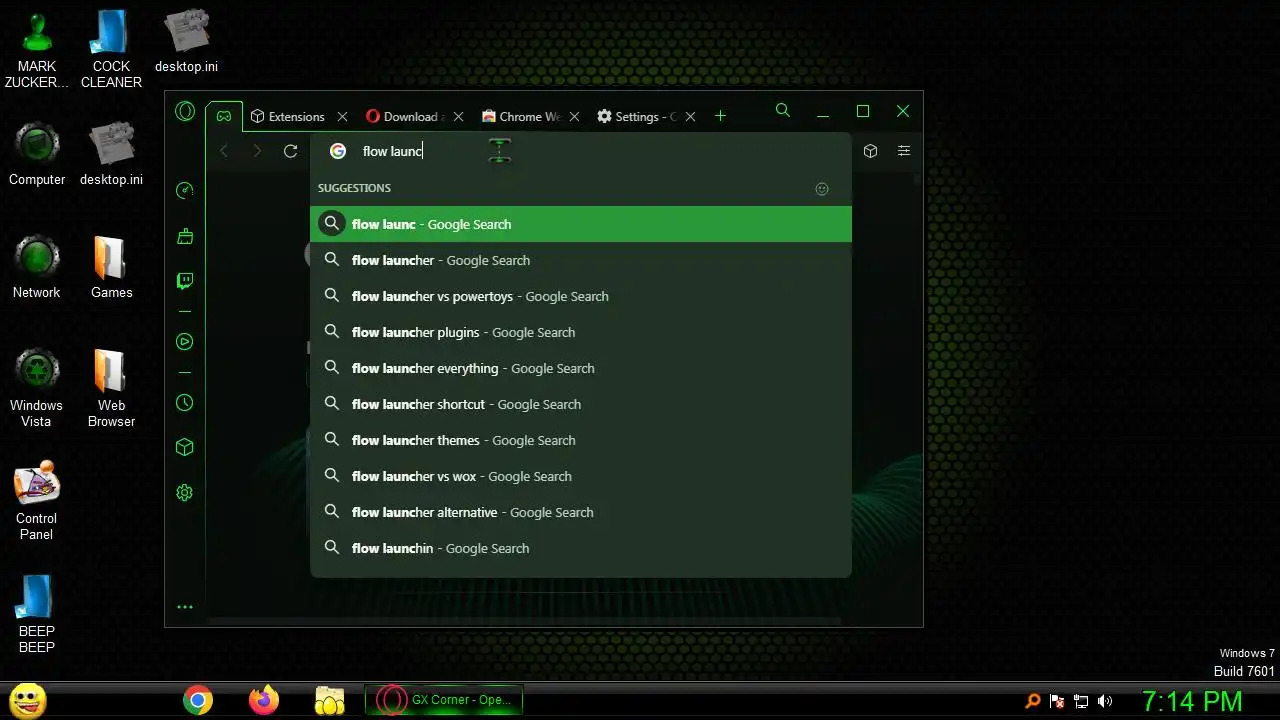Click the GX Corner Opera taskbar button

[x=444, y=700]
